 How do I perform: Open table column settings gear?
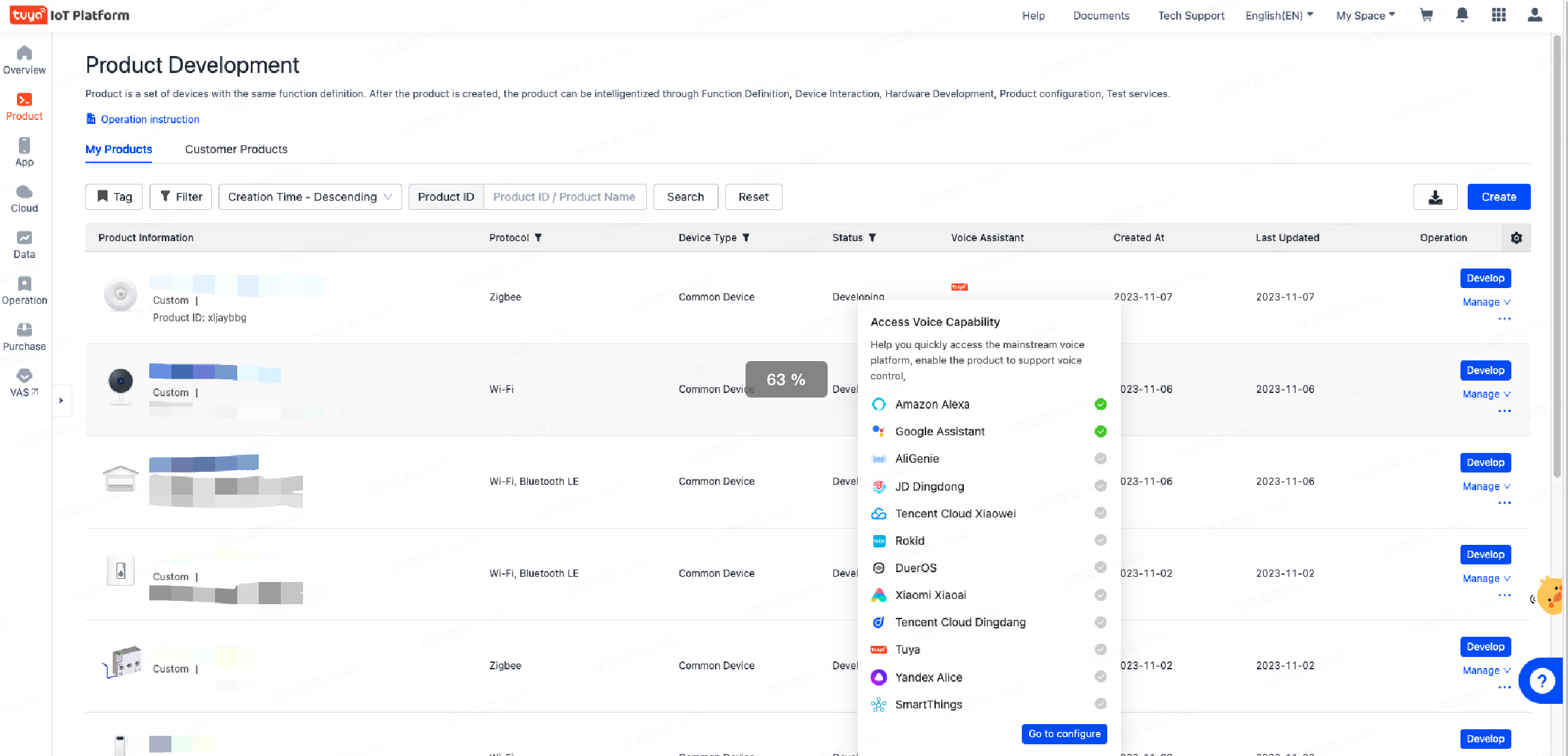tap(1516, 238)
